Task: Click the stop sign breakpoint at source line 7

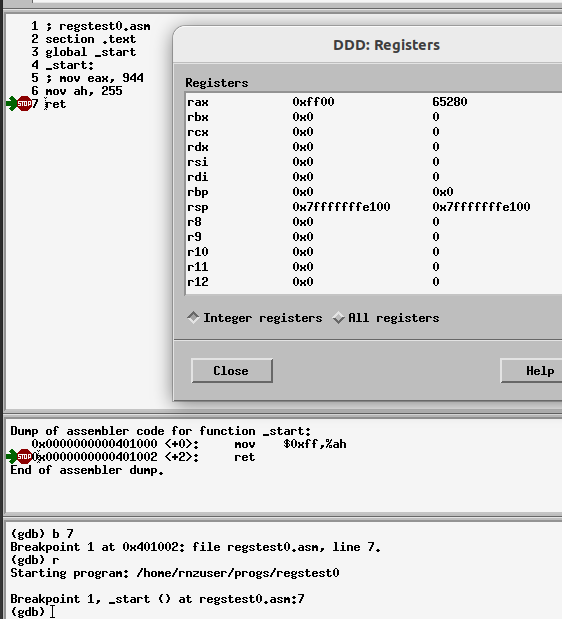Action: 24,103
